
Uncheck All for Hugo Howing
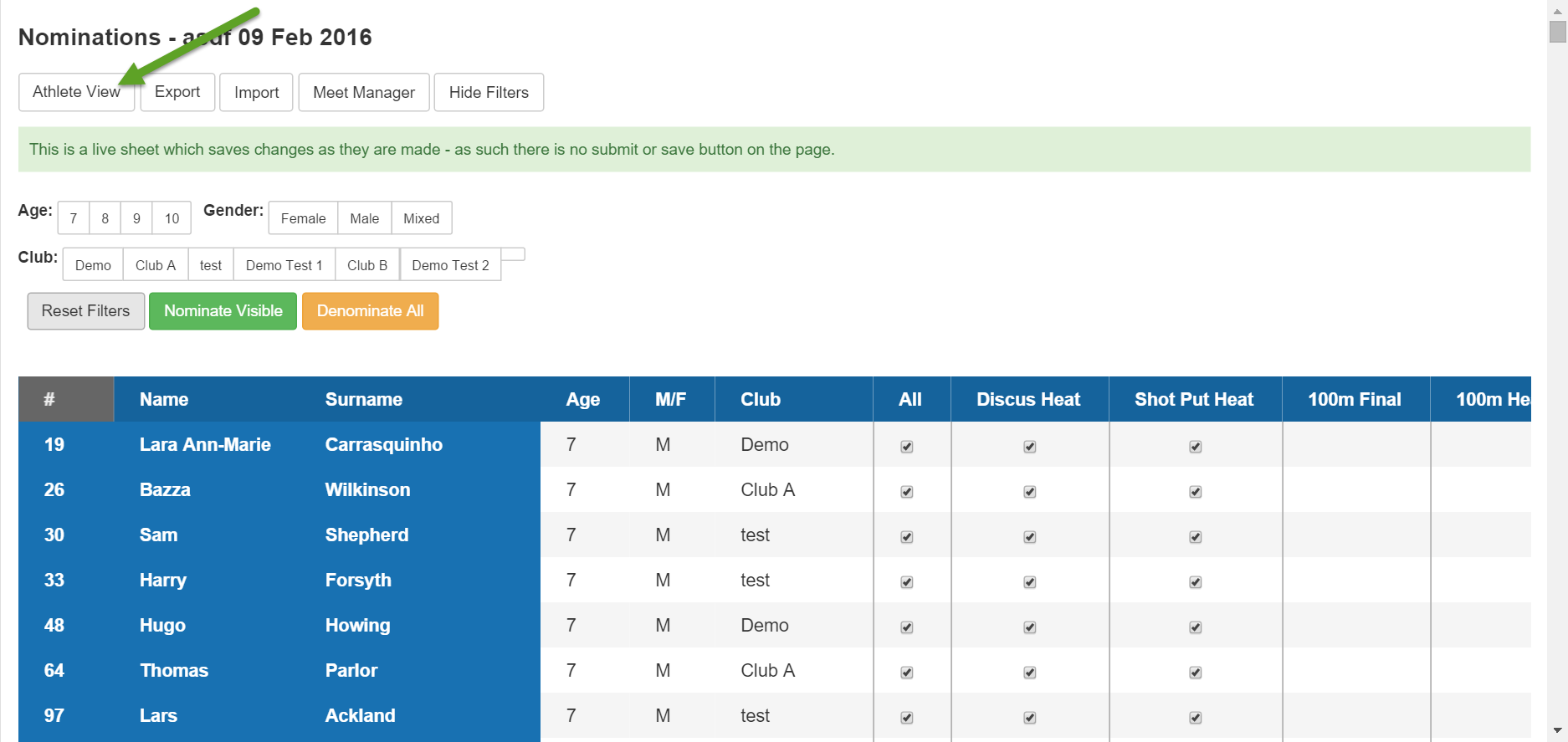coord(907,627)
